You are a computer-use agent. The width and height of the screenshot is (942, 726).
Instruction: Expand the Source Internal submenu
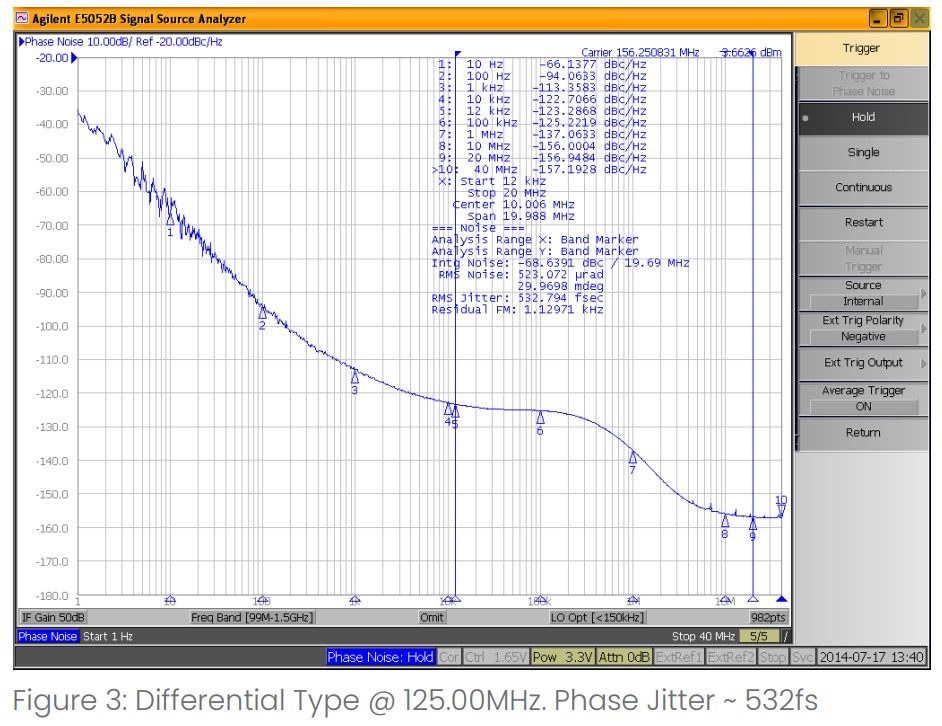862,293
